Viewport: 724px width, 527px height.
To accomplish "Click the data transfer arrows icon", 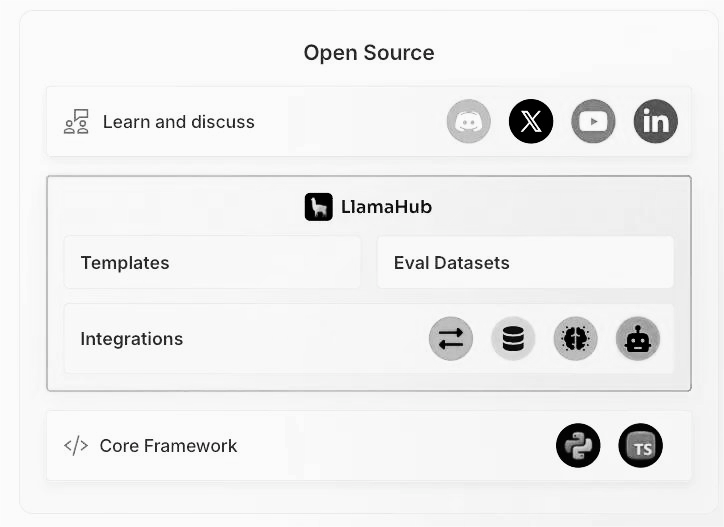I will pos(451,339).
